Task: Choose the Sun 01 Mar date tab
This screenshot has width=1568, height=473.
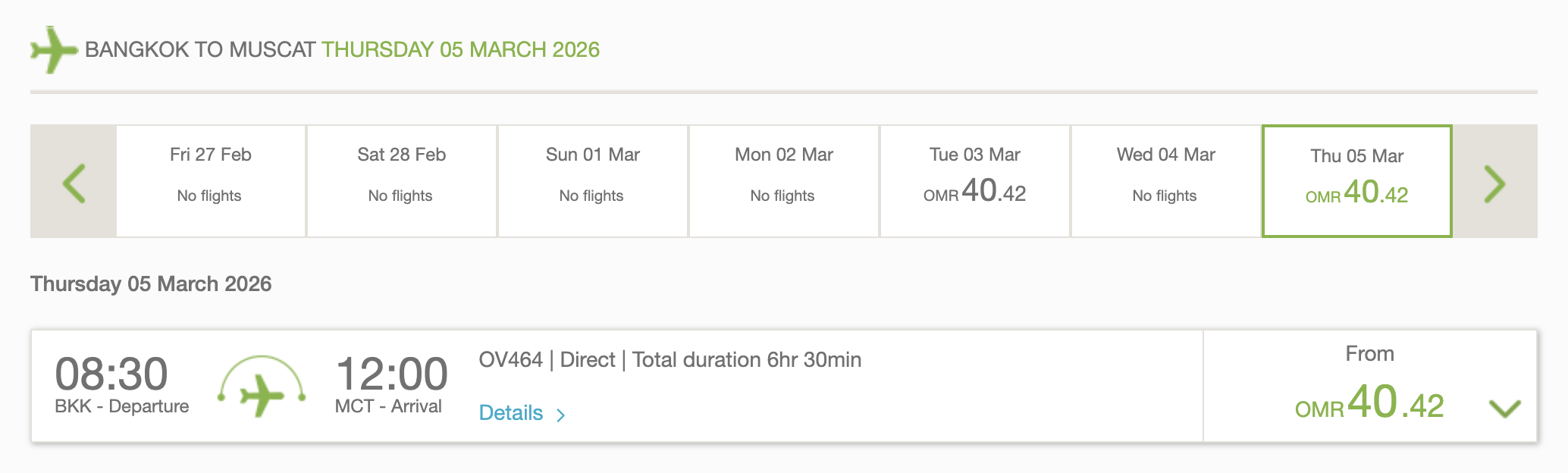Action: coord(593,181)
